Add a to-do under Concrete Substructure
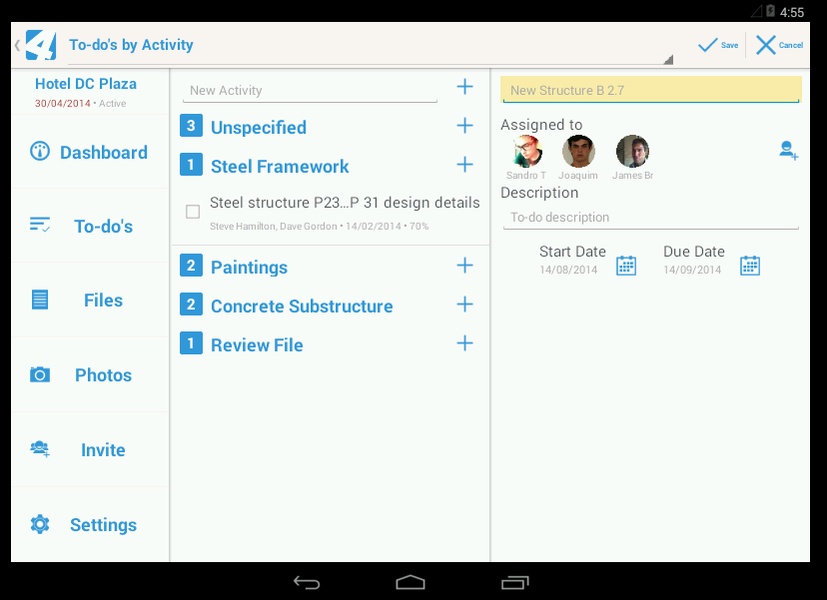This screenshot has height=600, width=827. pyautogui.click(x=465, y=304)
